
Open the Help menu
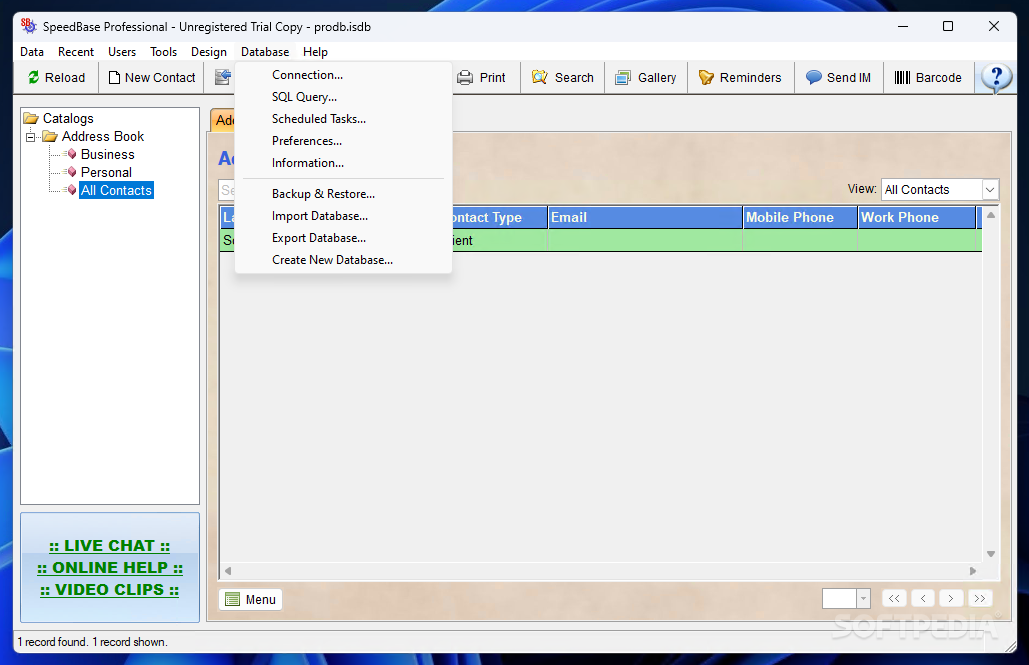click(x=315, y=52)
